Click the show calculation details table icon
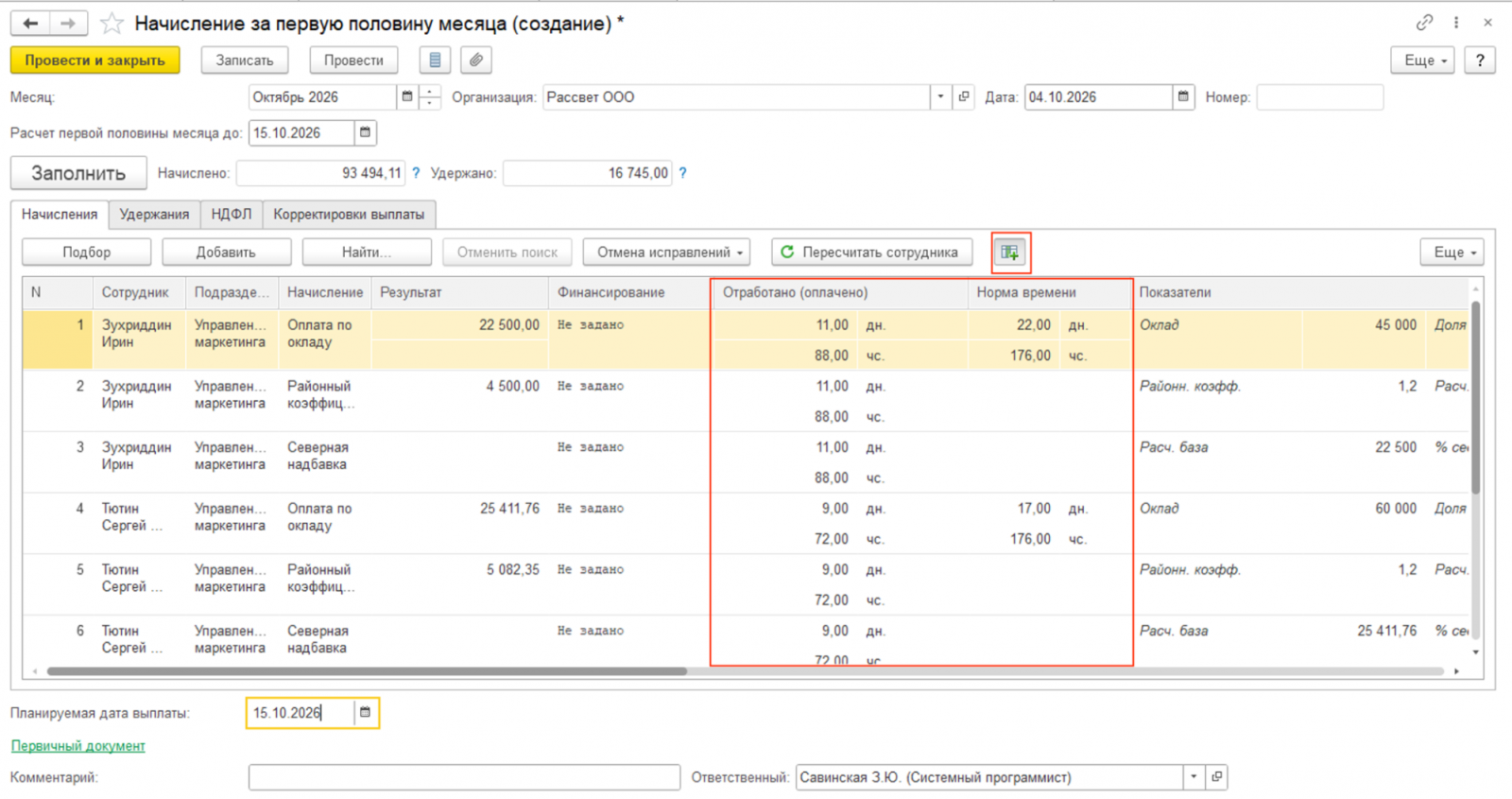The image size is (1512, 799). click(1010, 252)
